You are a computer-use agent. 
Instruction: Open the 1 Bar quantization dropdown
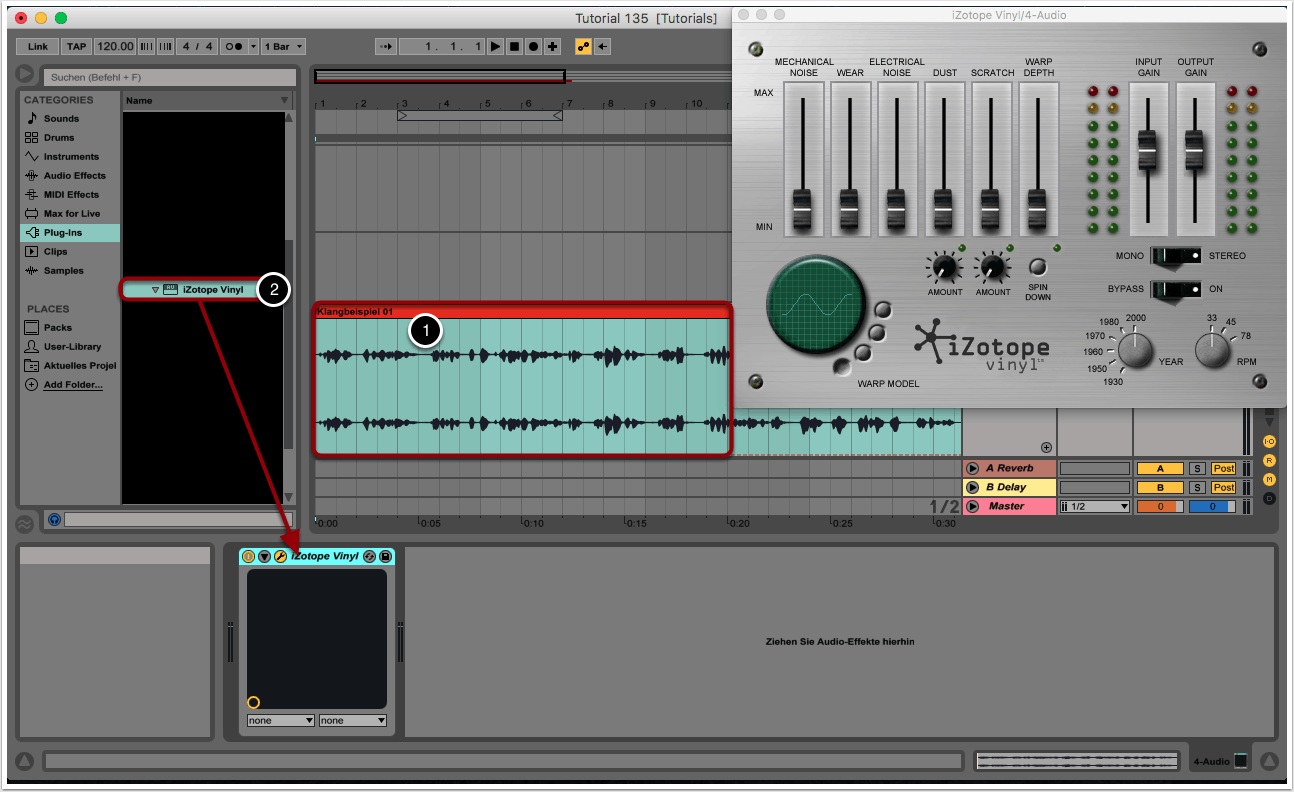(284, 47)
